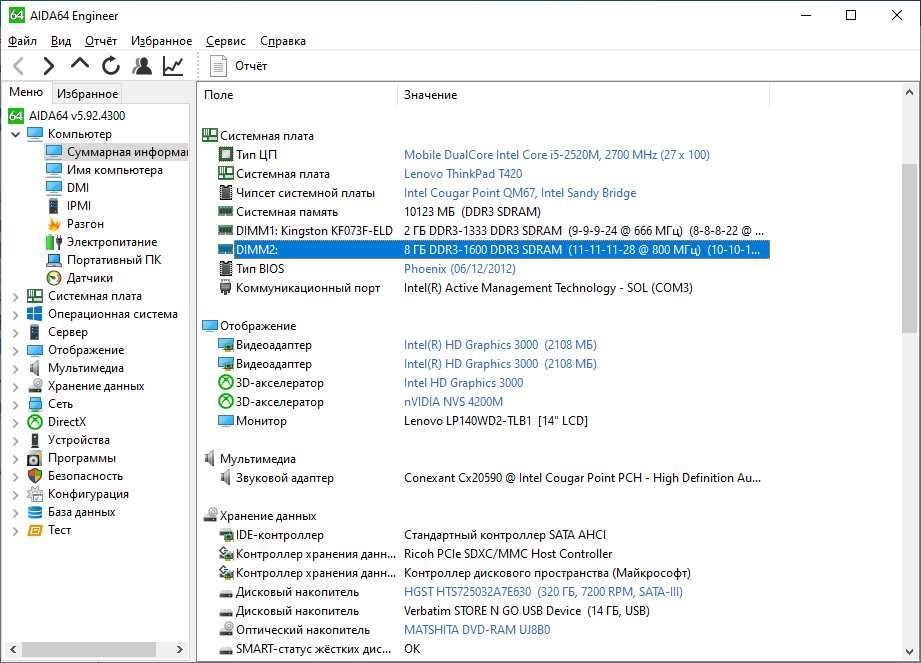Screen dimensions: 921x663
Task: Expand the Сервер tree node
Action: click(x=16, y=332)
